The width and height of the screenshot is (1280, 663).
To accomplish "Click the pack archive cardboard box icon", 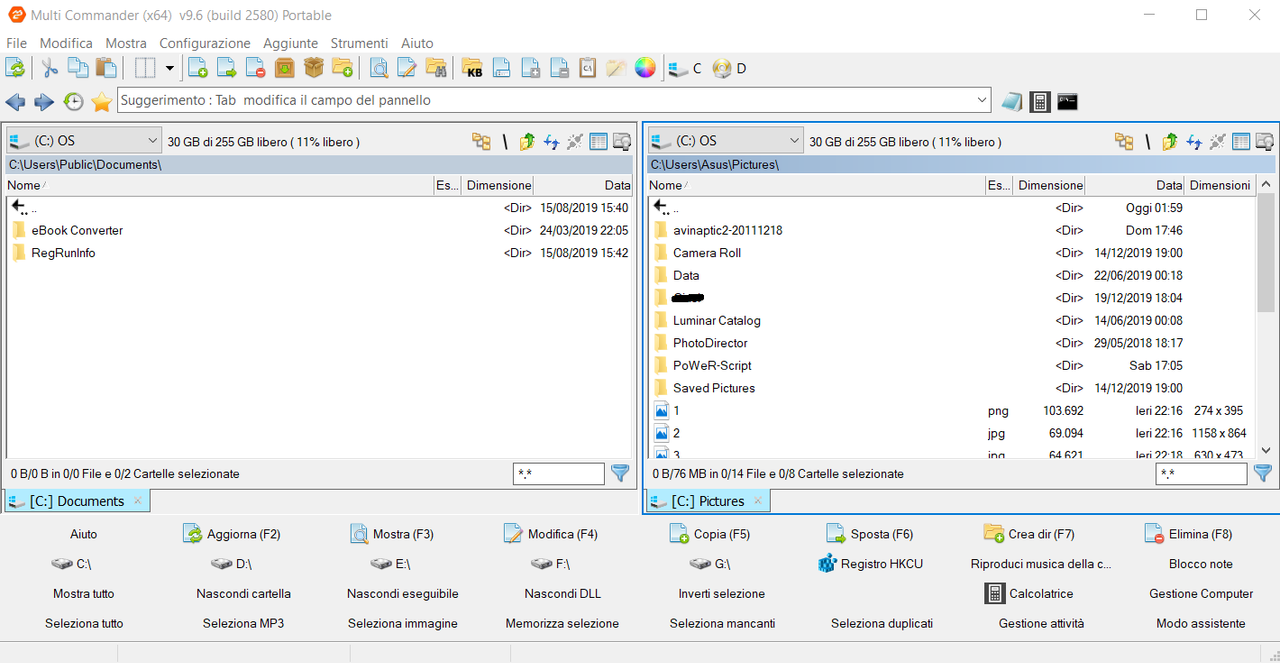I will pos(314,68).
